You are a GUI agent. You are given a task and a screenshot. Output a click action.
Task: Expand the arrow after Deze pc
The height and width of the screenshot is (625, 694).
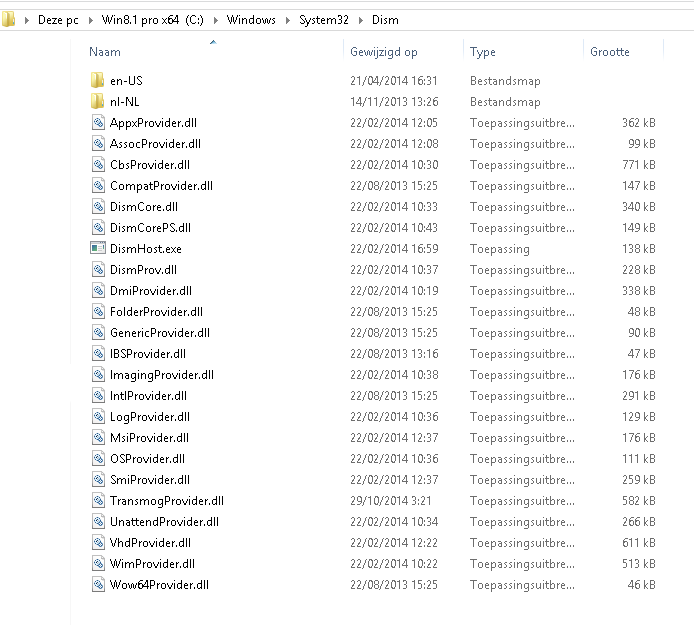[x=91, y=20]
